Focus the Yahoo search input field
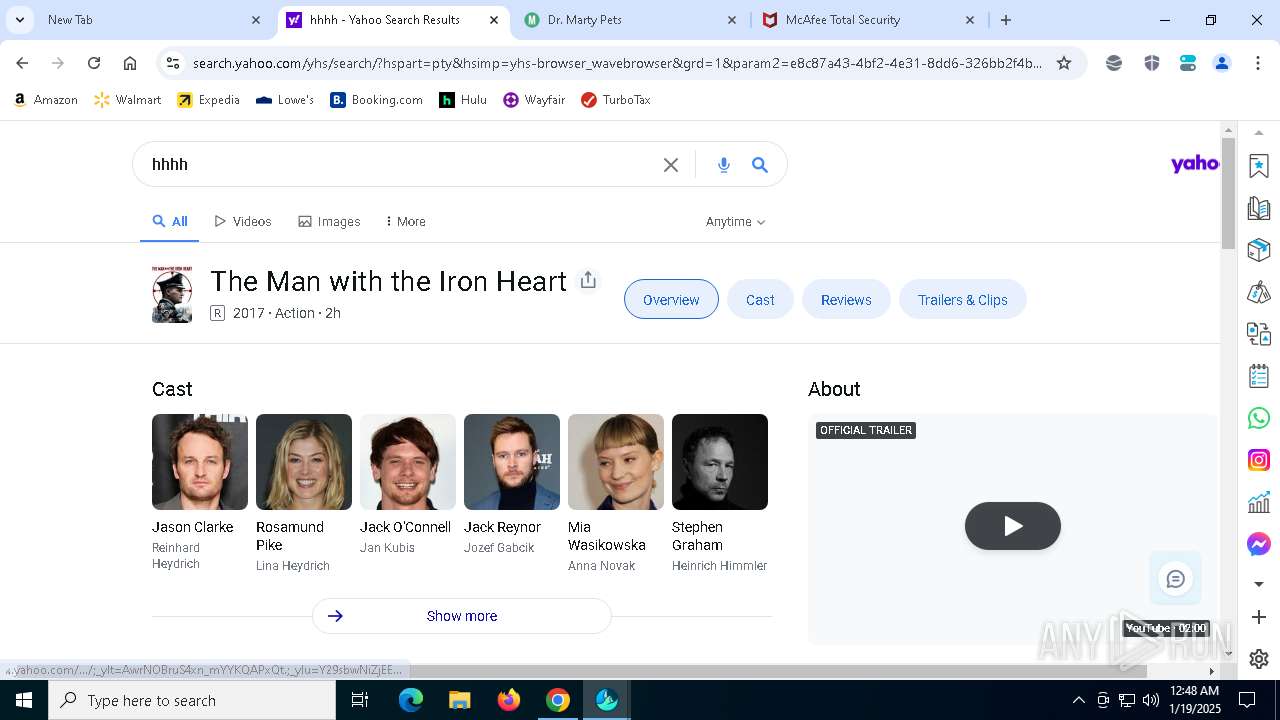 tap(400, 165)
